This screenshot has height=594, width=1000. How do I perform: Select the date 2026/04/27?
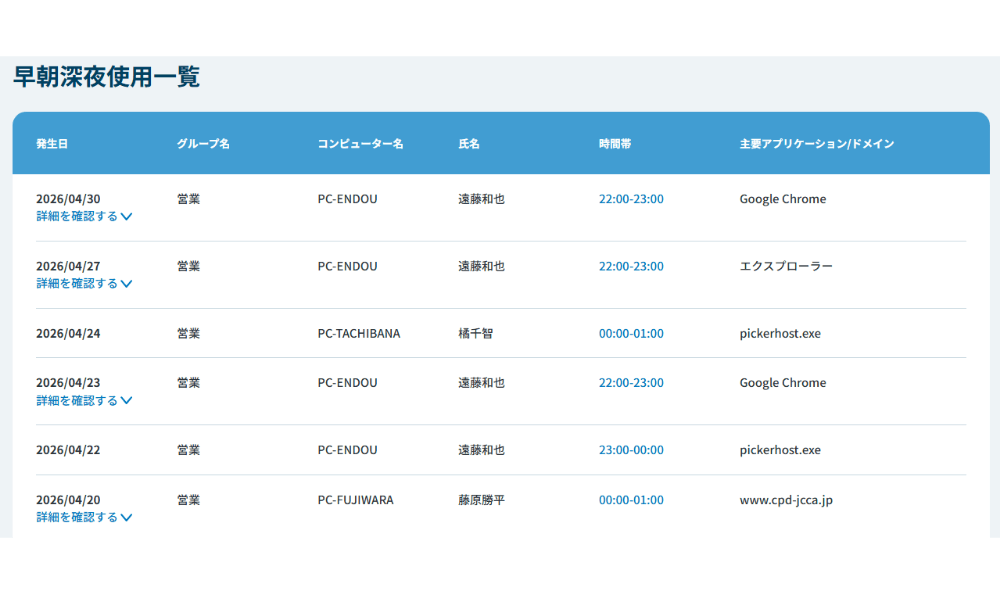pyautogui.click(x=68, y=266)
